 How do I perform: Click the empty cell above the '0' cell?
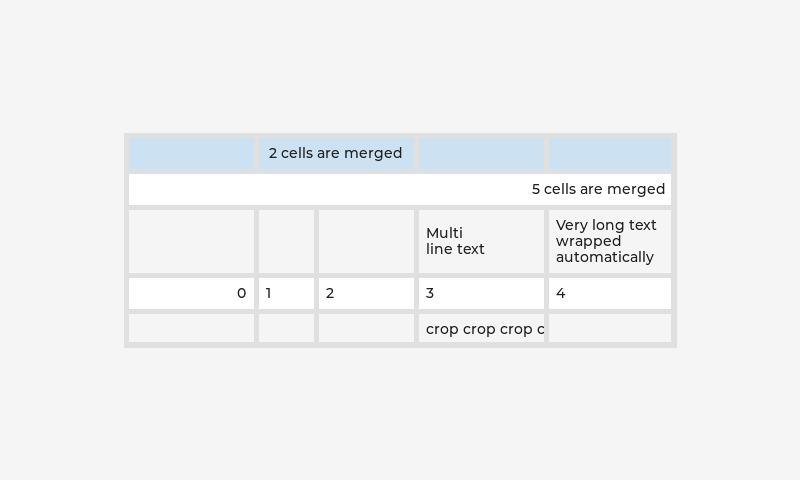coord(191,241)
